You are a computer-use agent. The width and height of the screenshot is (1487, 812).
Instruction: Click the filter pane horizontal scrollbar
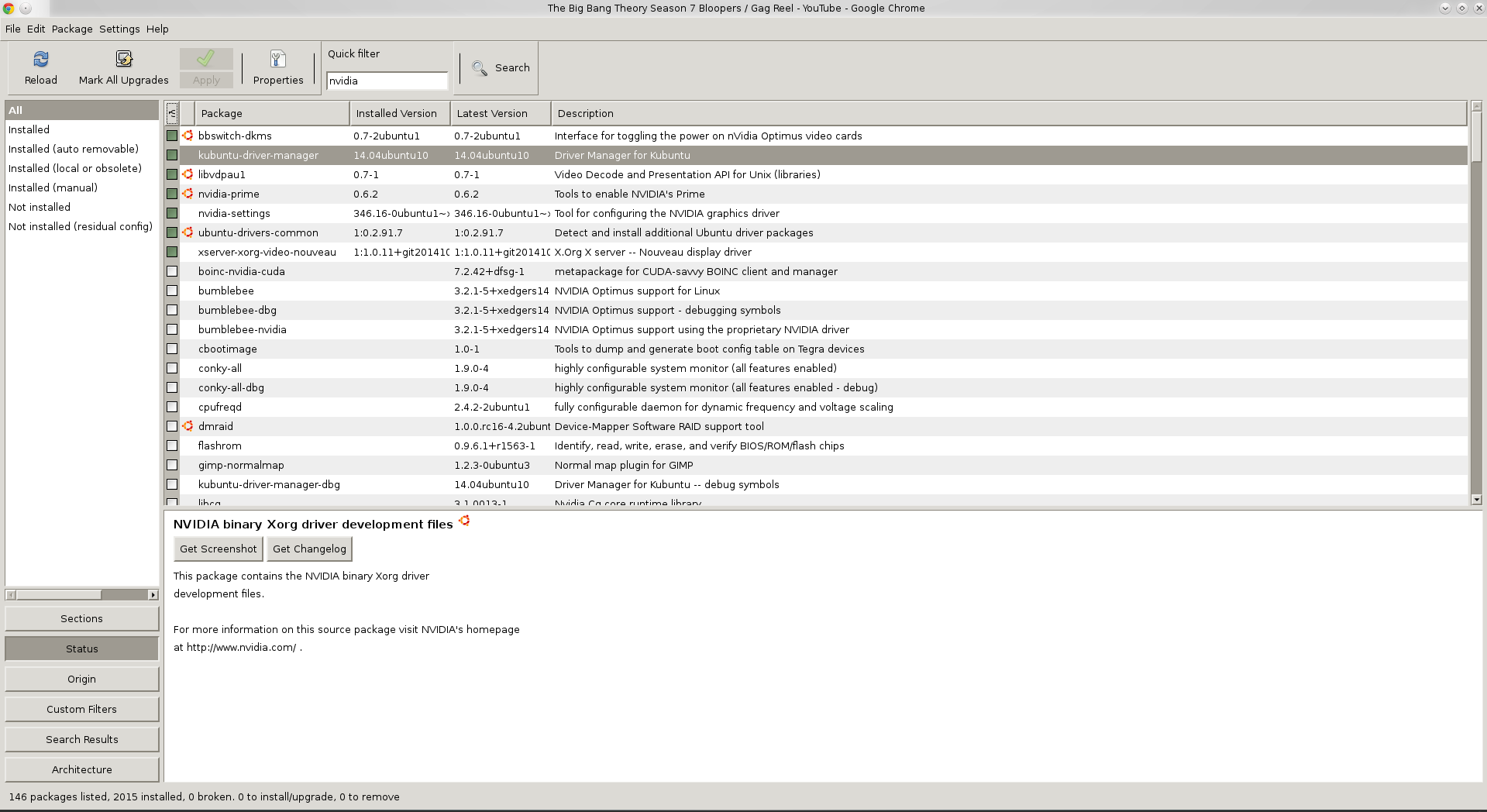pyautogui.click(x=59, y=595)
